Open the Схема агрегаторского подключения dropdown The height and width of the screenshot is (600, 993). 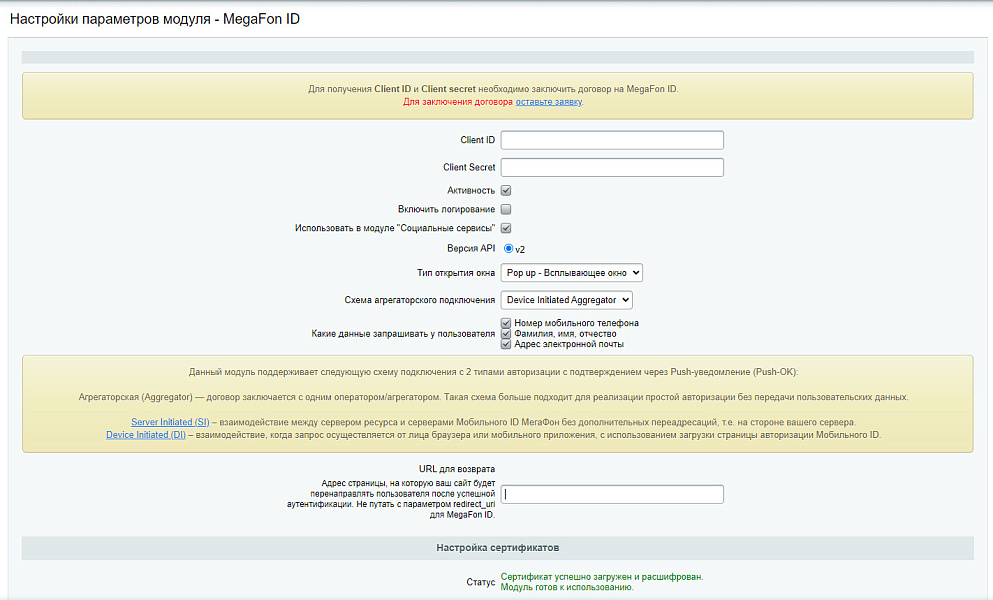tap(567, 299)
